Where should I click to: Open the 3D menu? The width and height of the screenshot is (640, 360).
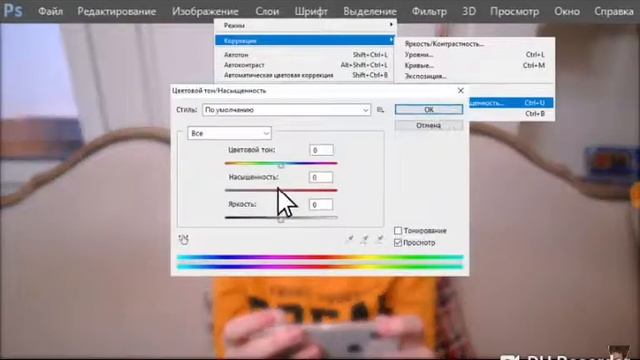469,11
